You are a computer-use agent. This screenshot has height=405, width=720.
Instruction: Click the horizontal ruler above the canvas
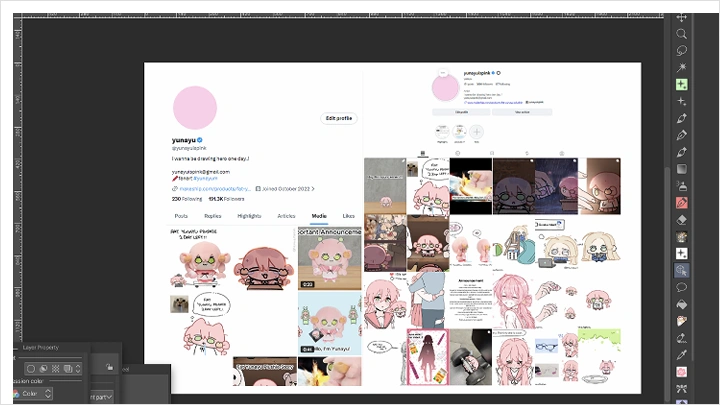pyautogui.click(x=343, y=16)
